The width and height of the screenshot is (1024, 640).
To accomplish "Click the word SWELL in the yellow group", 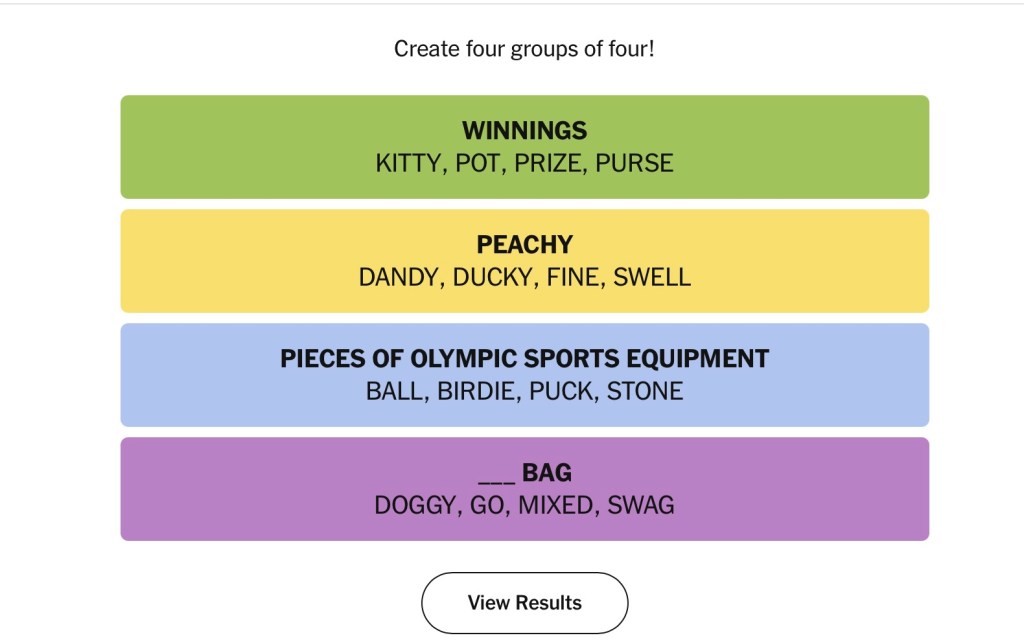I will 652,277.
